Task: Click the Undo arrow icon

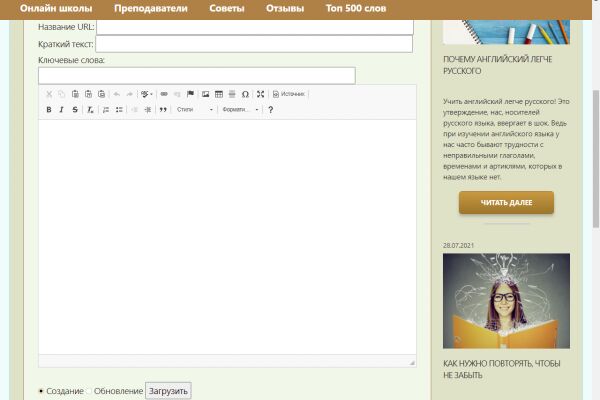Action: (117, 94)
